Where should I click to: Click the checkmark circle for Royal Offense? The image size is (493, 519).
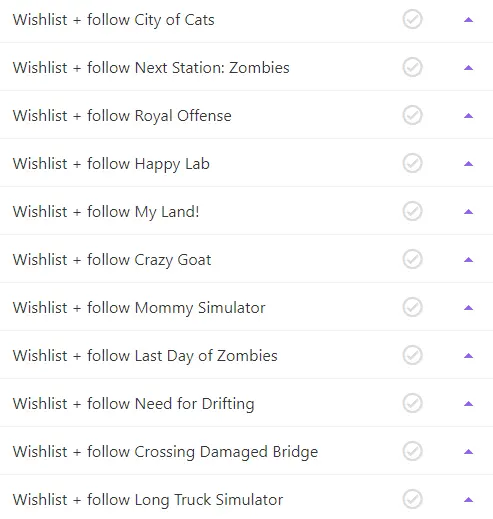(x=412, y=116)
